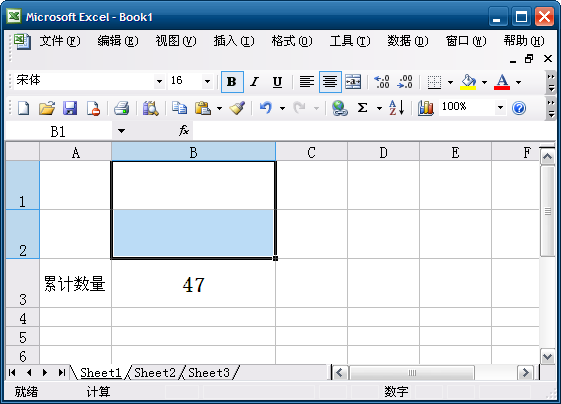This screenshot has height=404, width=561.
Task: Select cell B3 containing 47
Action: click(194, 283)
